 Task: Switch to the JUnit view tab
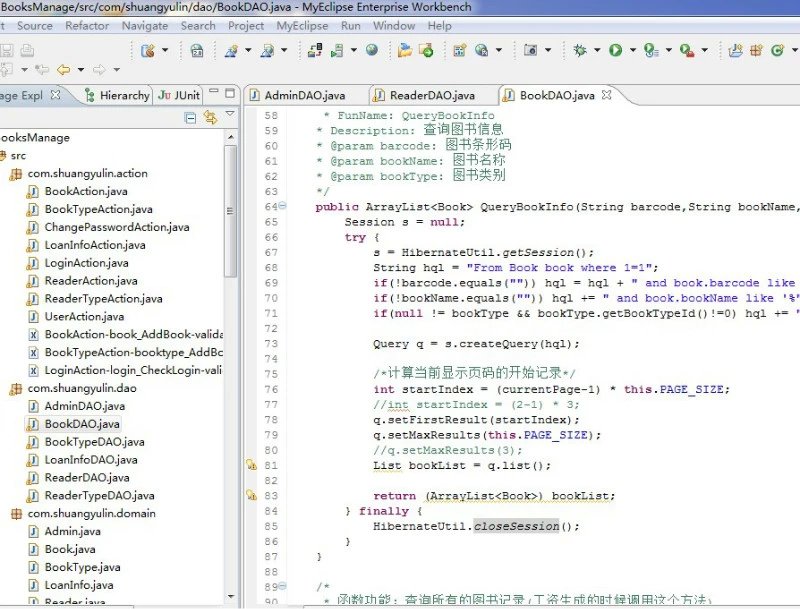(179, 95)
